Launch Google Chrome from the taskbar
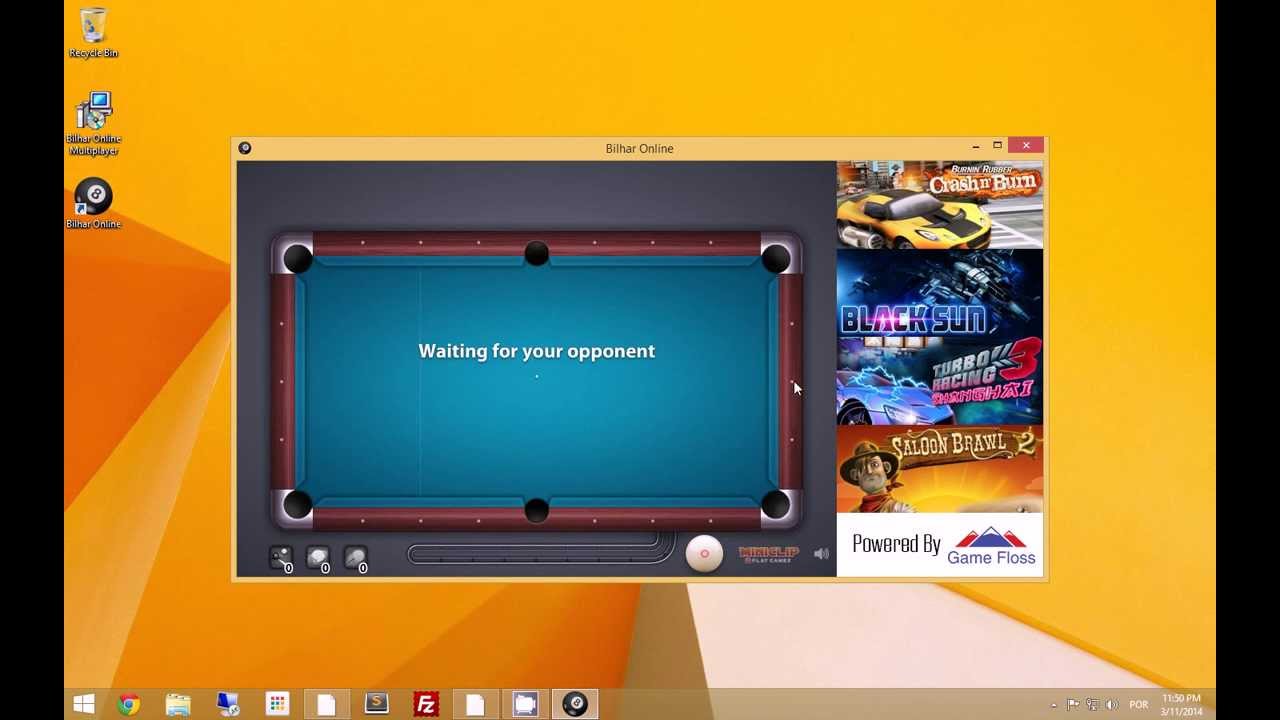1280x720 pixels. point(128,704)
